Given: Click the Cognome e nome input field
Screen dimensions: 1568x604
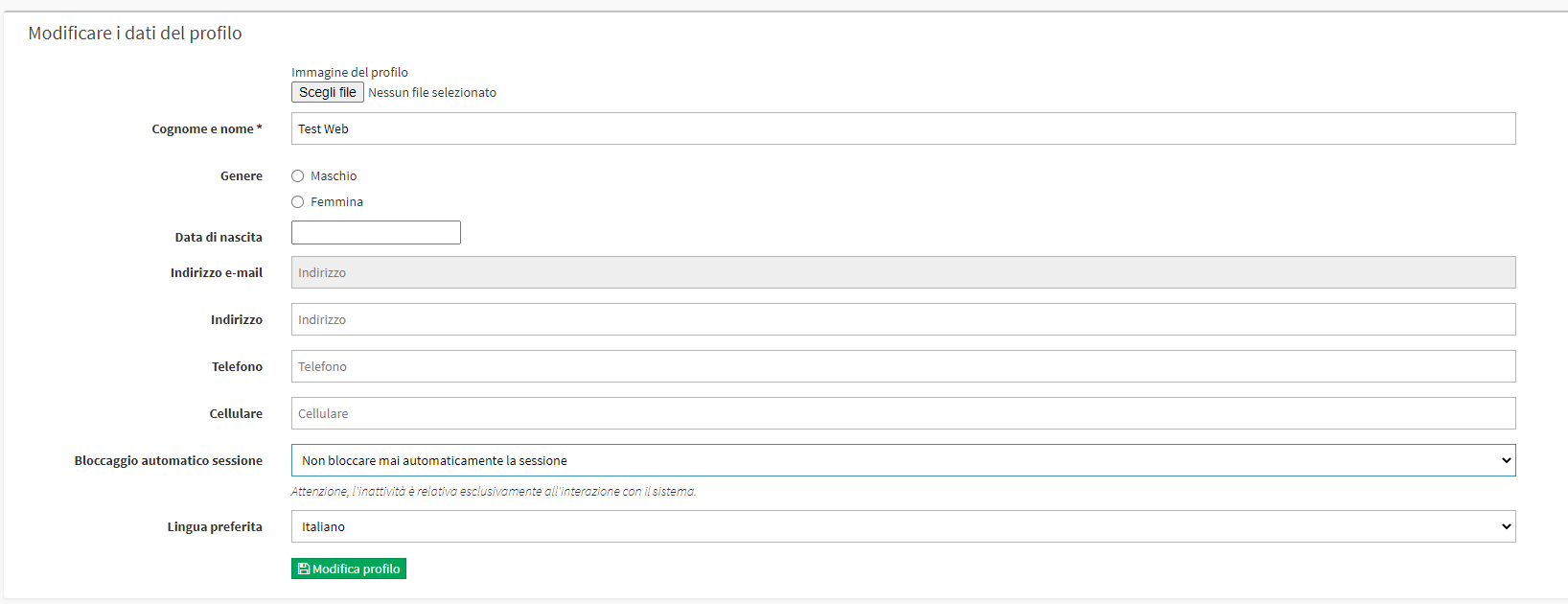Looking at the screenshot, I should click(x=903, y=128).
